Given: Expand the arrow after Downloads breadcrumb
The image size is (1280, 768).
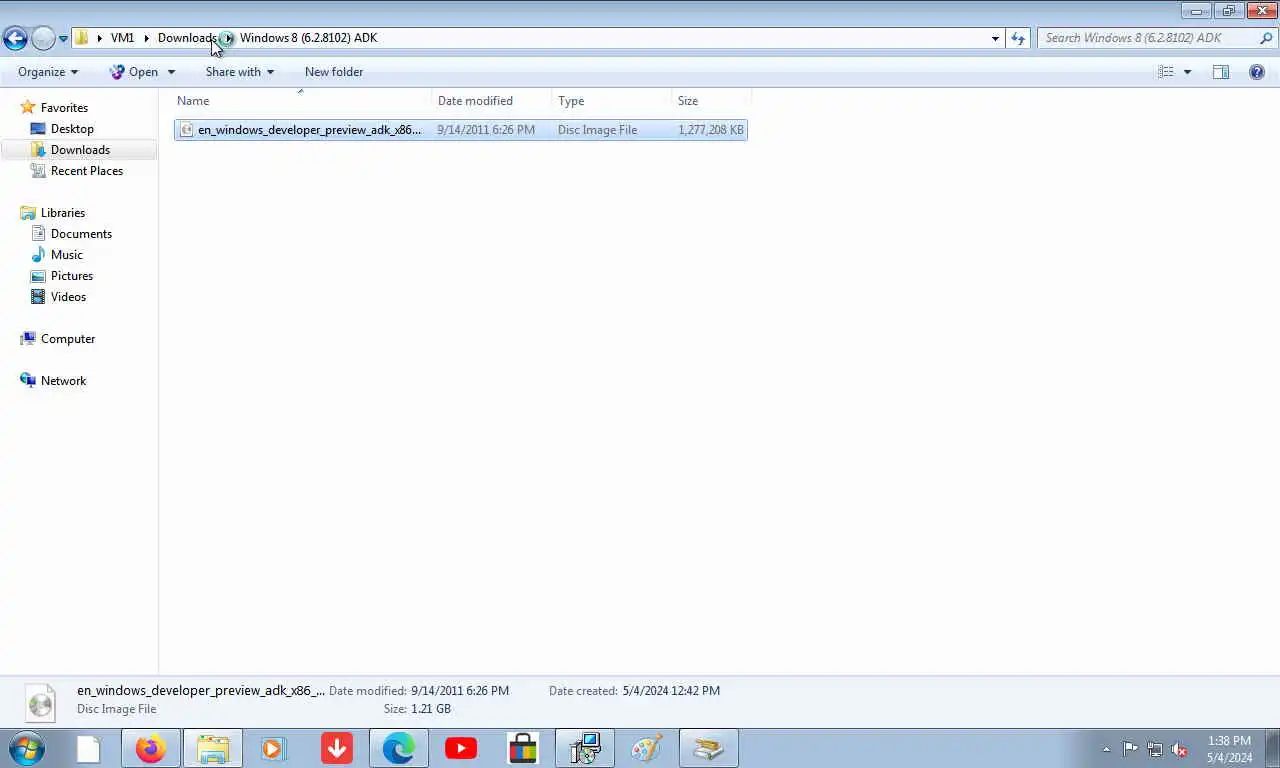Looking at the screenshot, I should click(x=228, y=38).
